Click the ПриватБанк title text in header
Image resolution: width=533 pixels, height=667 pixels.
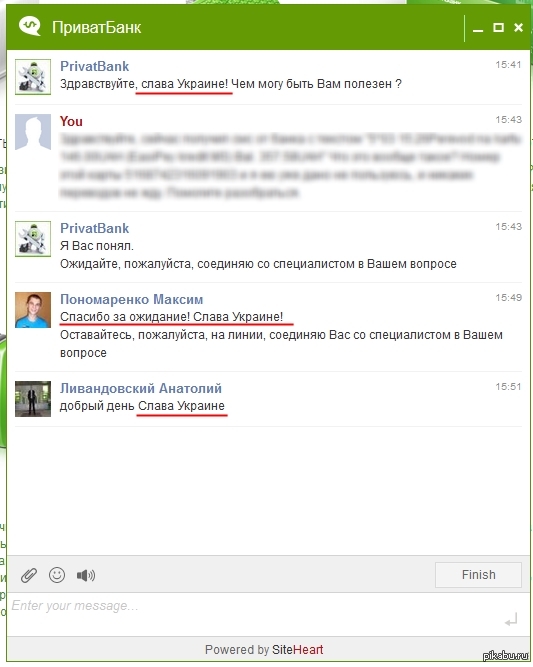[97, 28]
